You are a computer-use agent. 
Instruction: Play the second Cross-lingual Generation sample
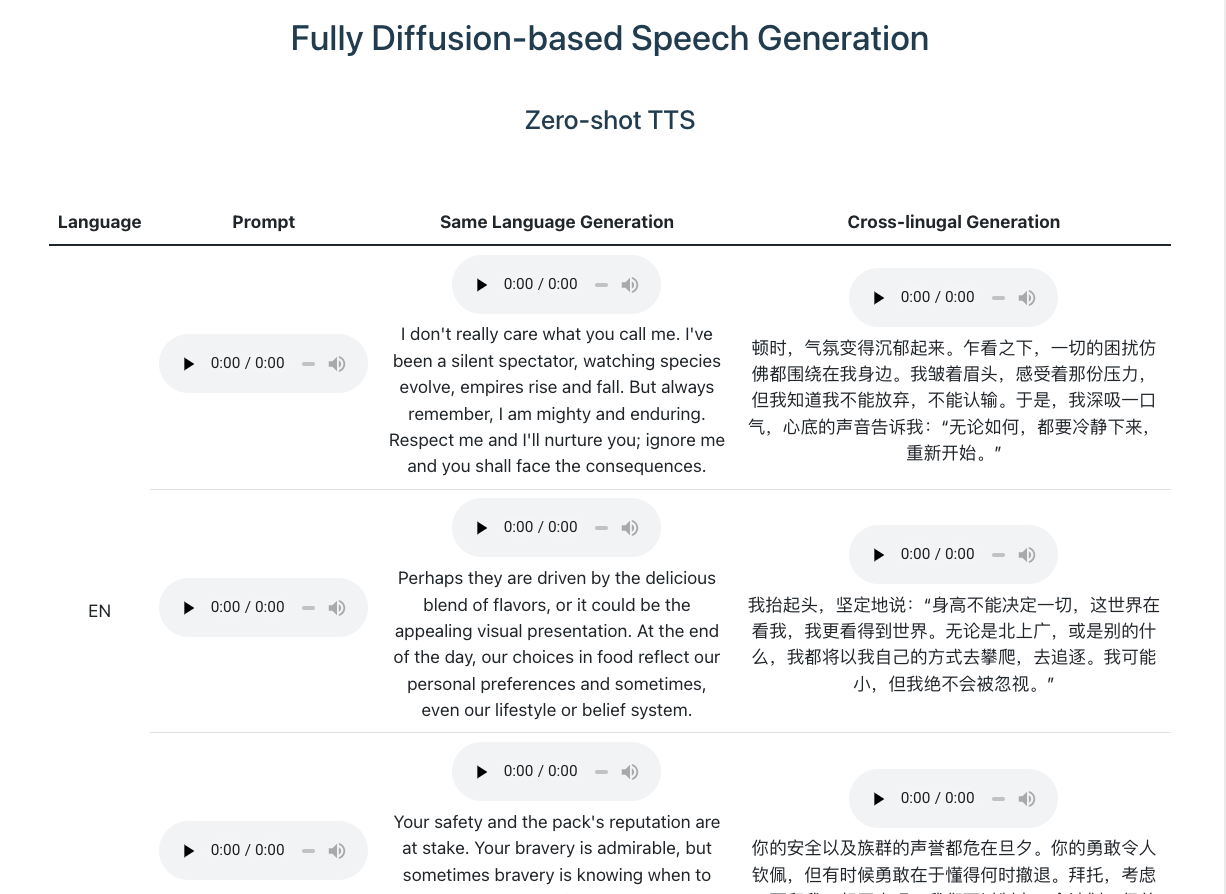(x=879, y=554)
